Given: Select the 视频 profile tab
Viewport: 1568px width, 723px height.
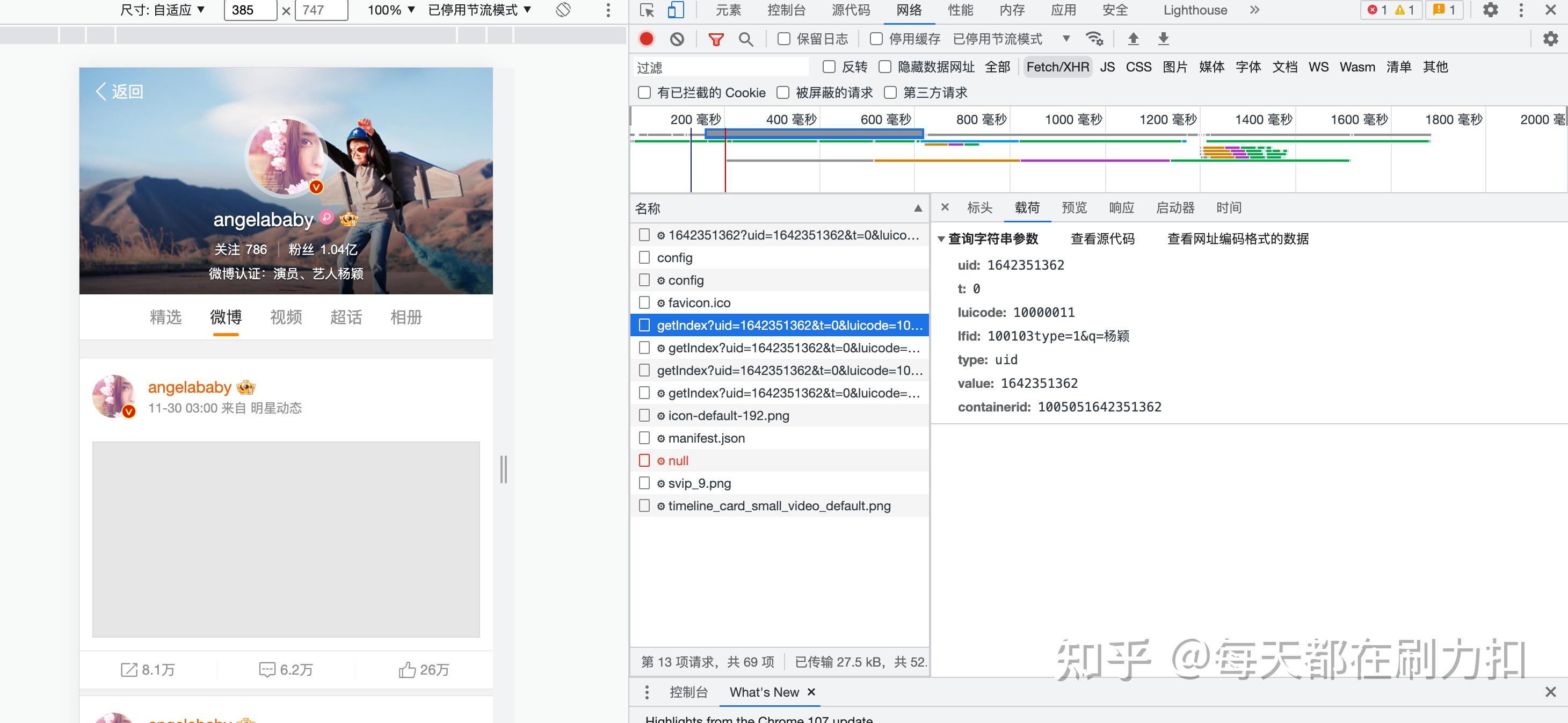Looking at the screenshot, I should (x=286, y=317).
